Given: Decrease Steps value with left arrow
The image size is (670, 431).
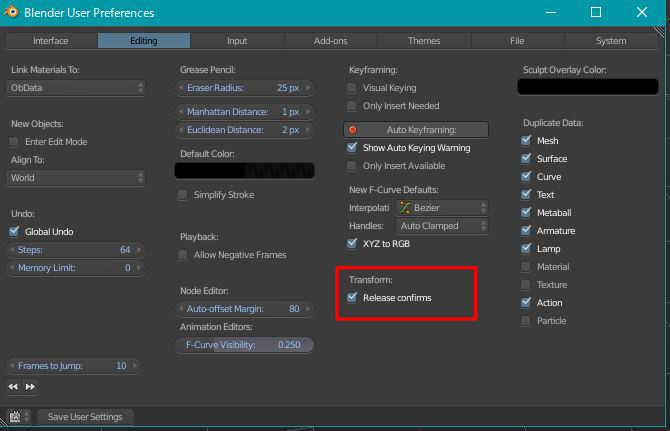Looking at the screenshot, I should point(12,249).
